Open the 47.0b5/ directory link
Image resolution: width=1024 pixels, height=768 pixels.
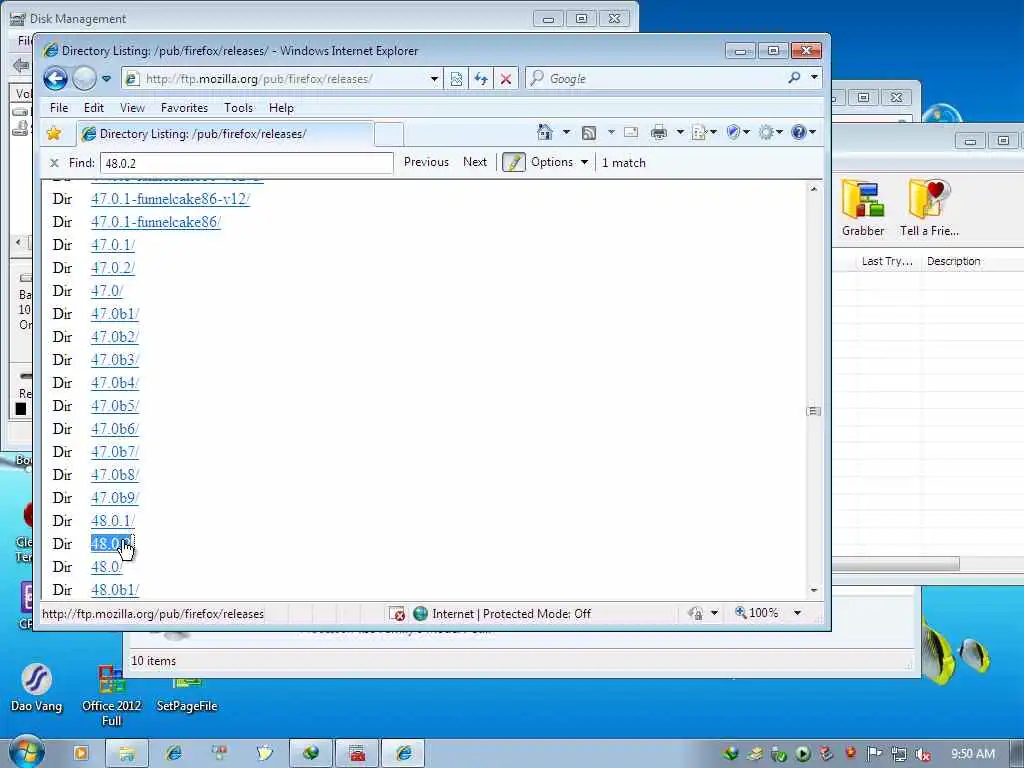(x=115, y=406)
